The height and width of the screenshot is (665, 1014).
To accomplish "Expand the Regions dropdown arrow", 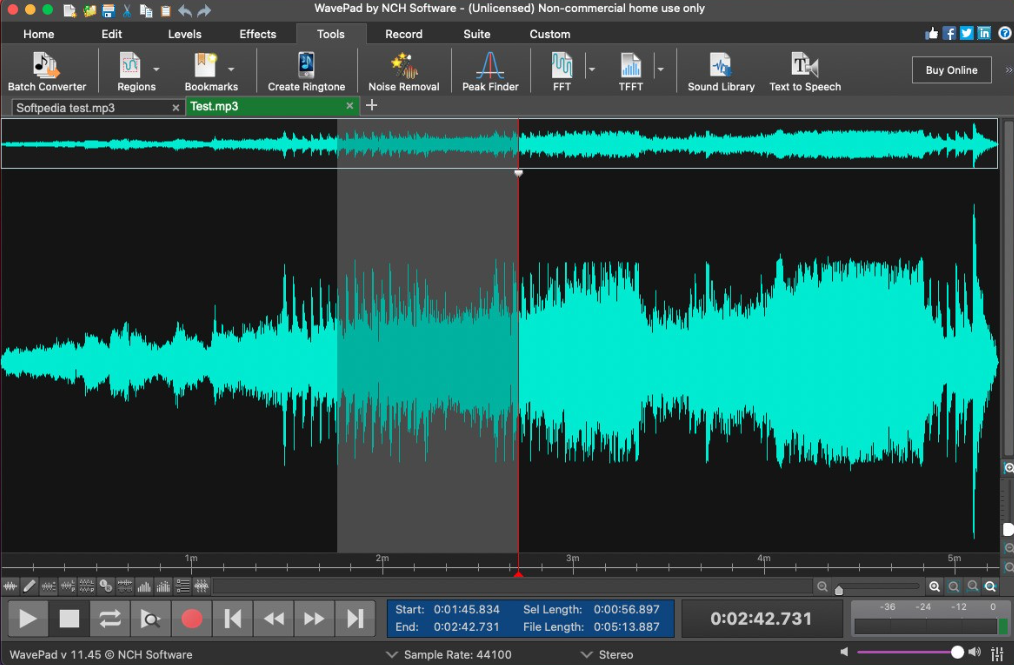I will pyautogui.click(x=156, y=69).
